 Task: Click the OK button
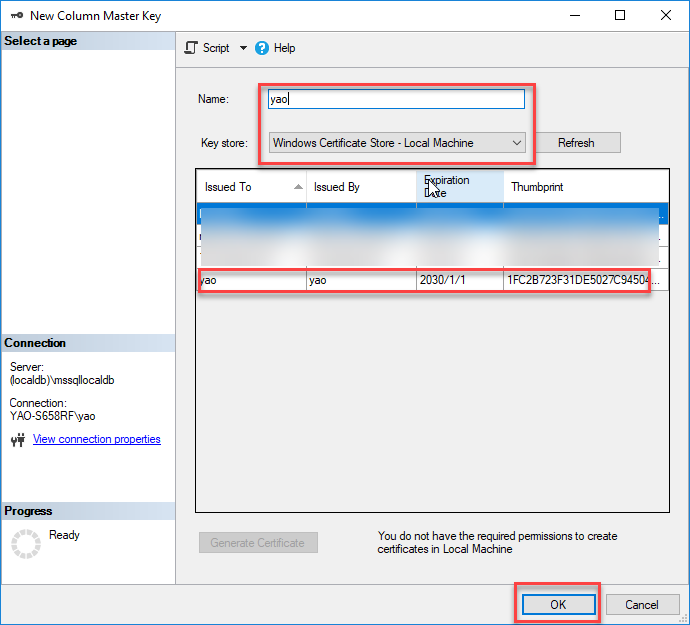tap(558, 604)
